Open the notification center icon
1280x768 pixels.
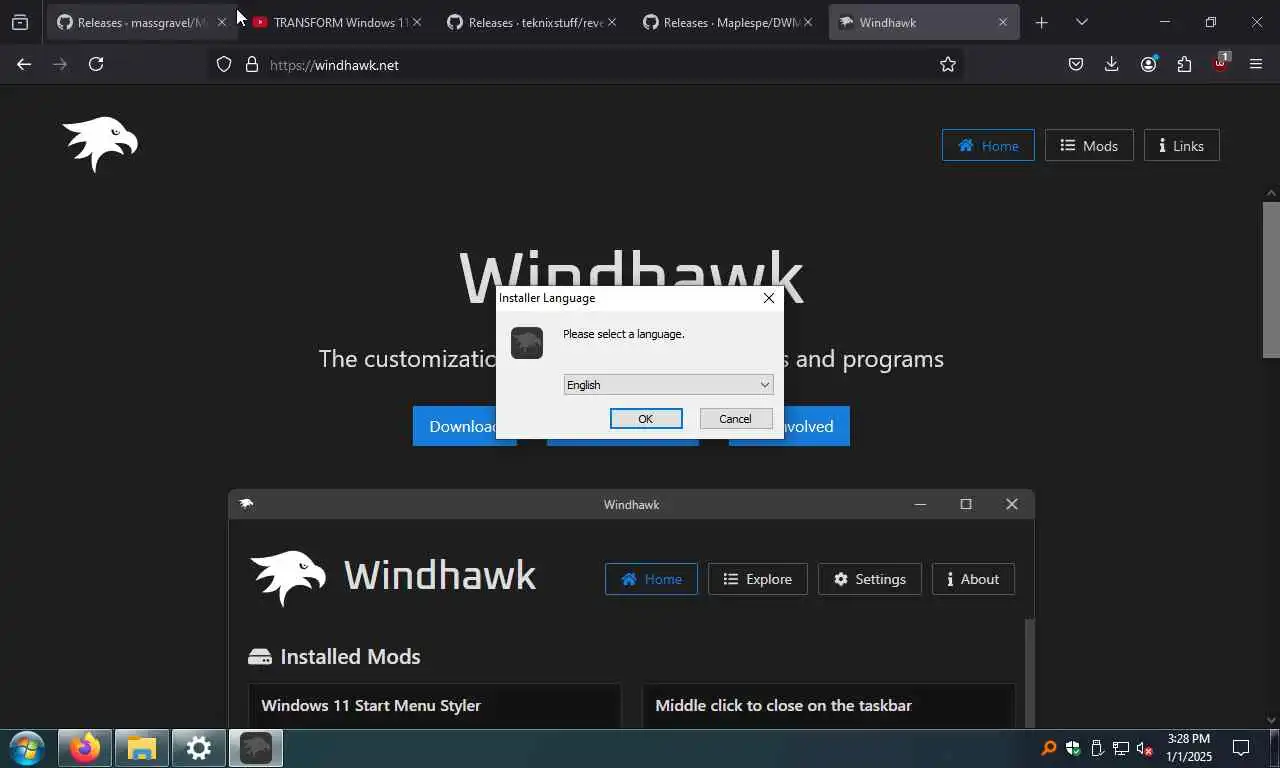tap(1241, 748)
